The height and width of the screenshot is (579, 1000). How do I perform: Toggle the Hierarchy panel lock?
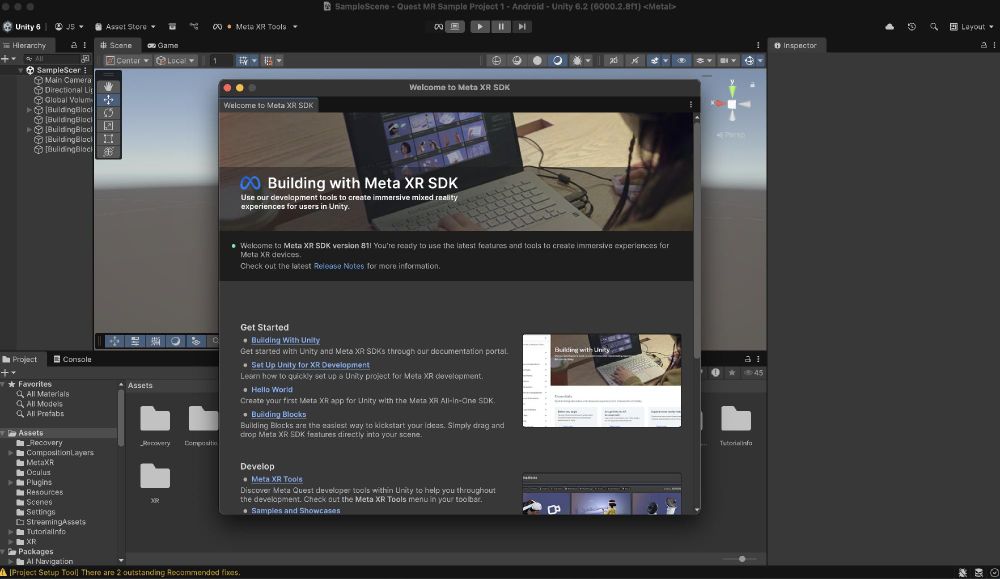tap(74, 45)
